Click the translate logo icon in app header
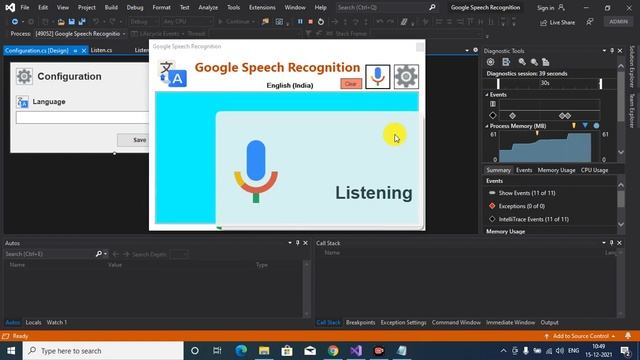This screenshot has width=640, height=360. pyautogui.click(x=173, y=74)
